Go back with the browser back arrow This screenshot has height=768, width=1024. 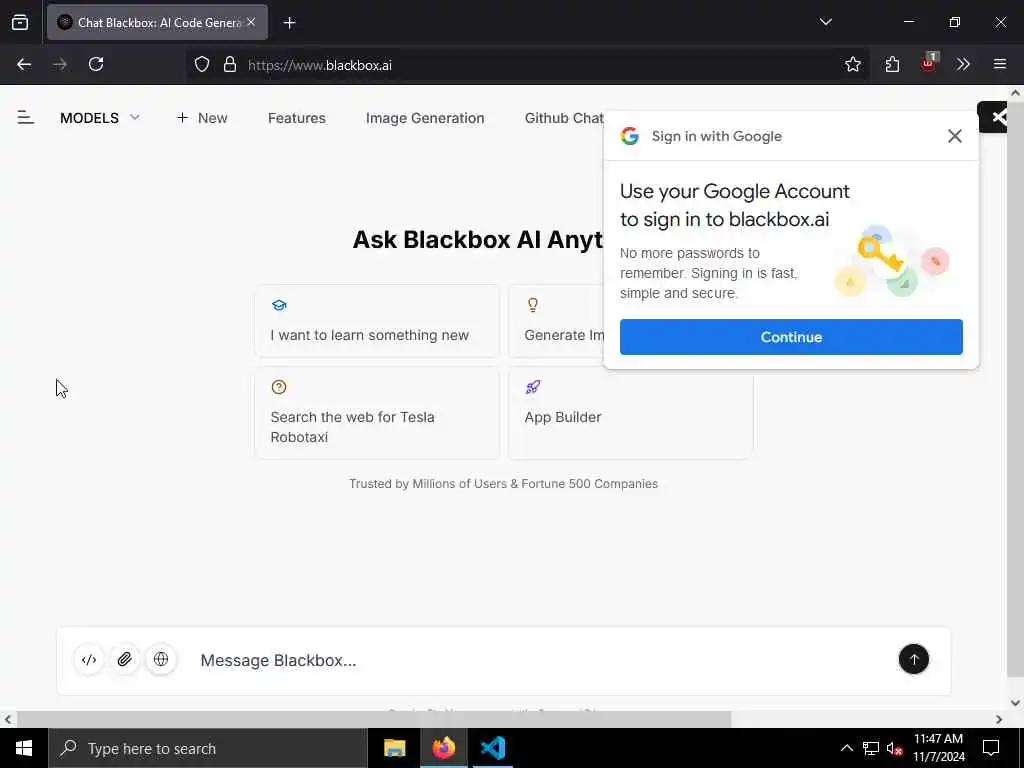(x=24, y=64)
